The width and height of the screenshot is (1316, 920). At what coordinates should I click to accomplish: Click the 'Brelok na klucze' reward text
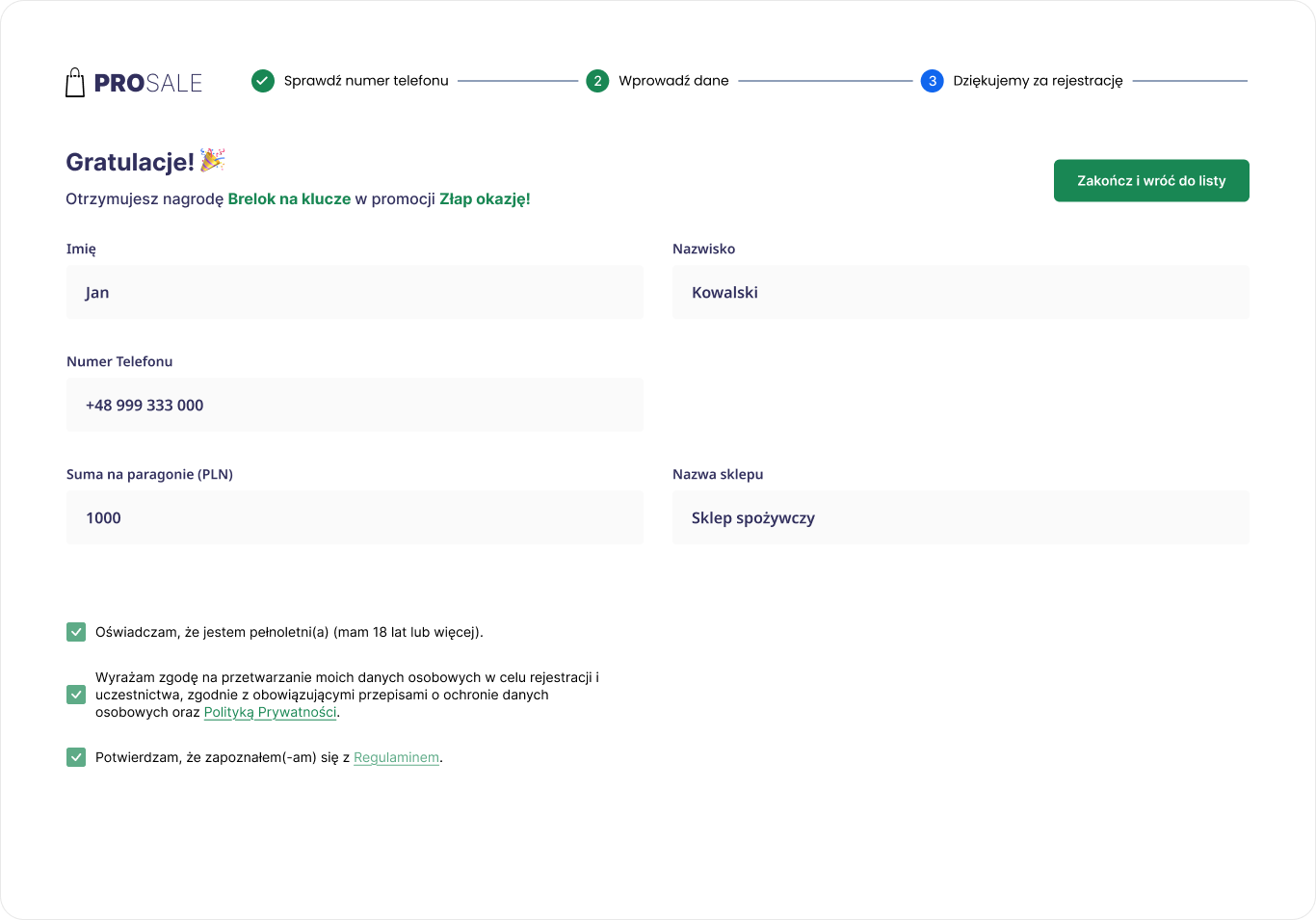pyautogui.click(x=289, y=199)
